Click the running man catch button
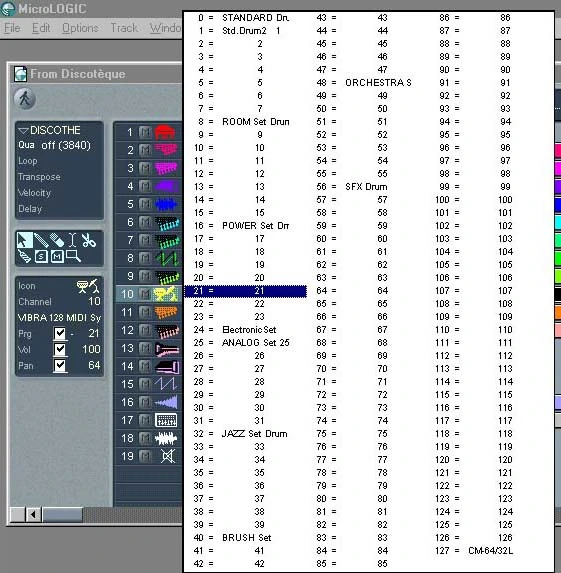Image resolution: width=561 pixels, height=573 pixels. pos(25,99)
